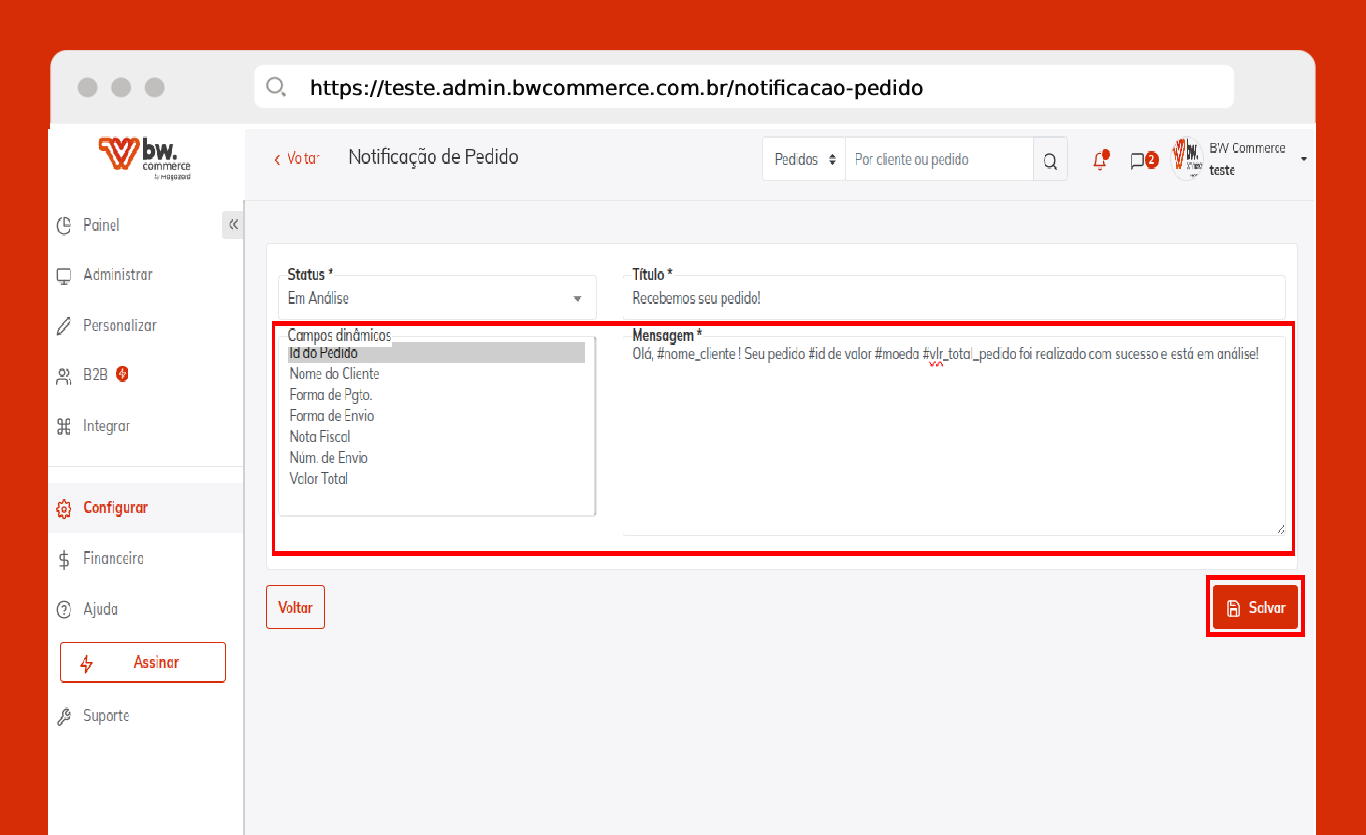Expand the Status dropdown

(437, 298)
